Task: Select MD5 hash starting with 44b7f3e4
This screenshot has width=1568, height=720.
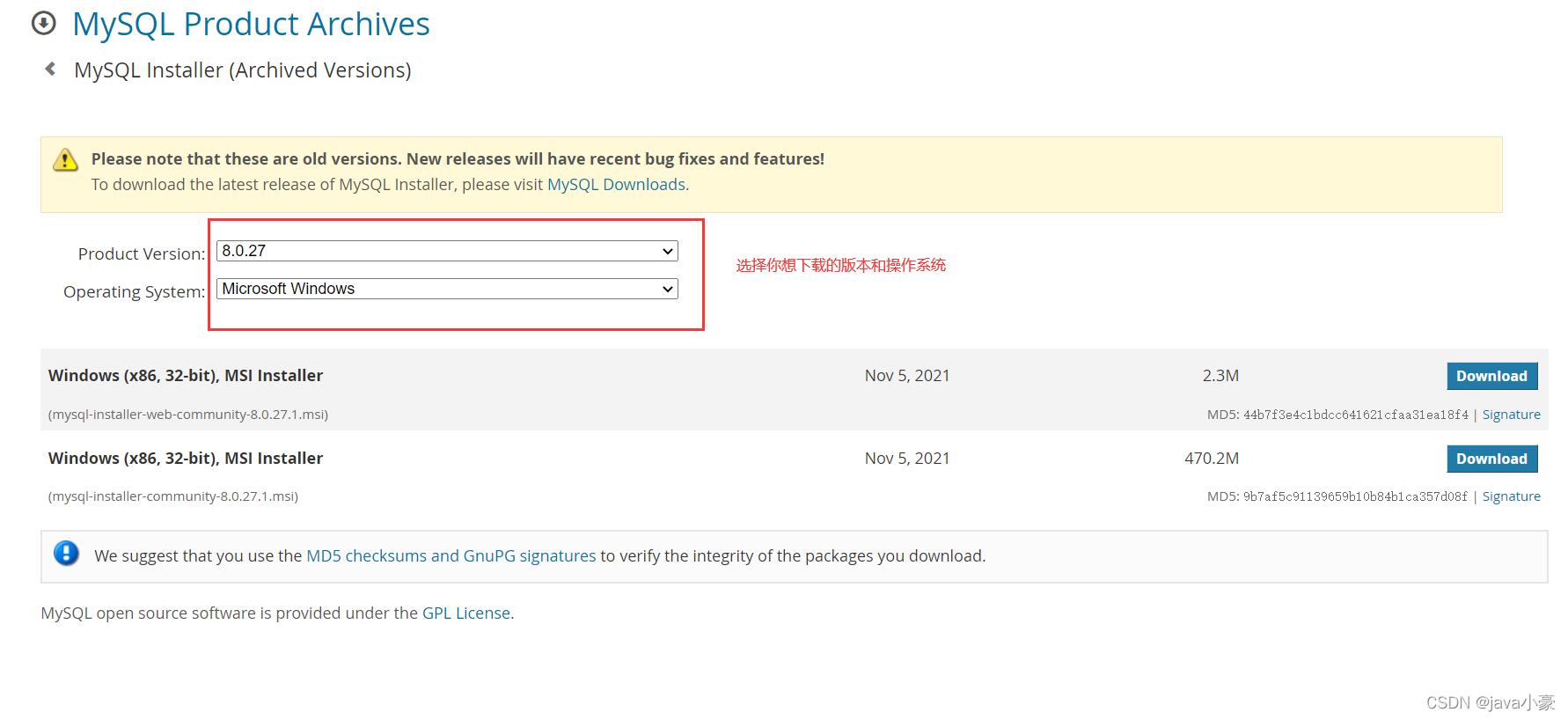Action: pos(1355,415)
